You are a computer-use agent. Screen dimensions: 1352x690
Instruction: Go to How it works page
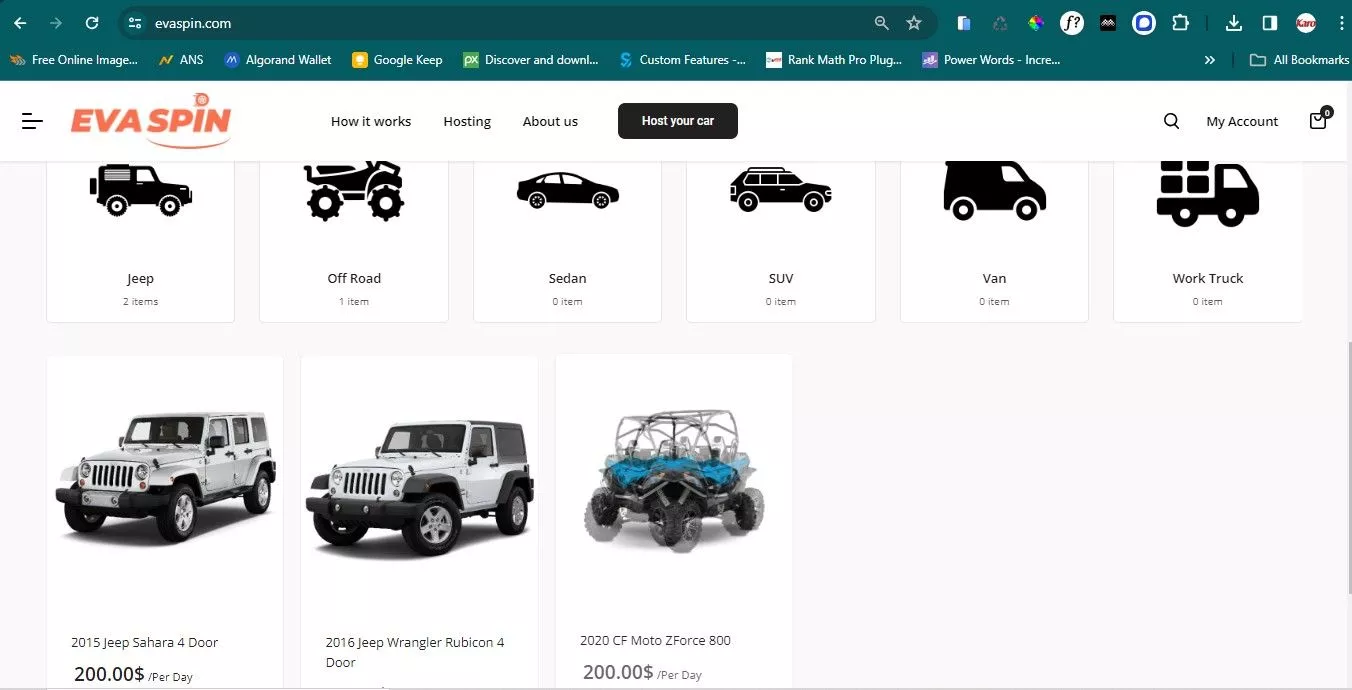point(371,121)
